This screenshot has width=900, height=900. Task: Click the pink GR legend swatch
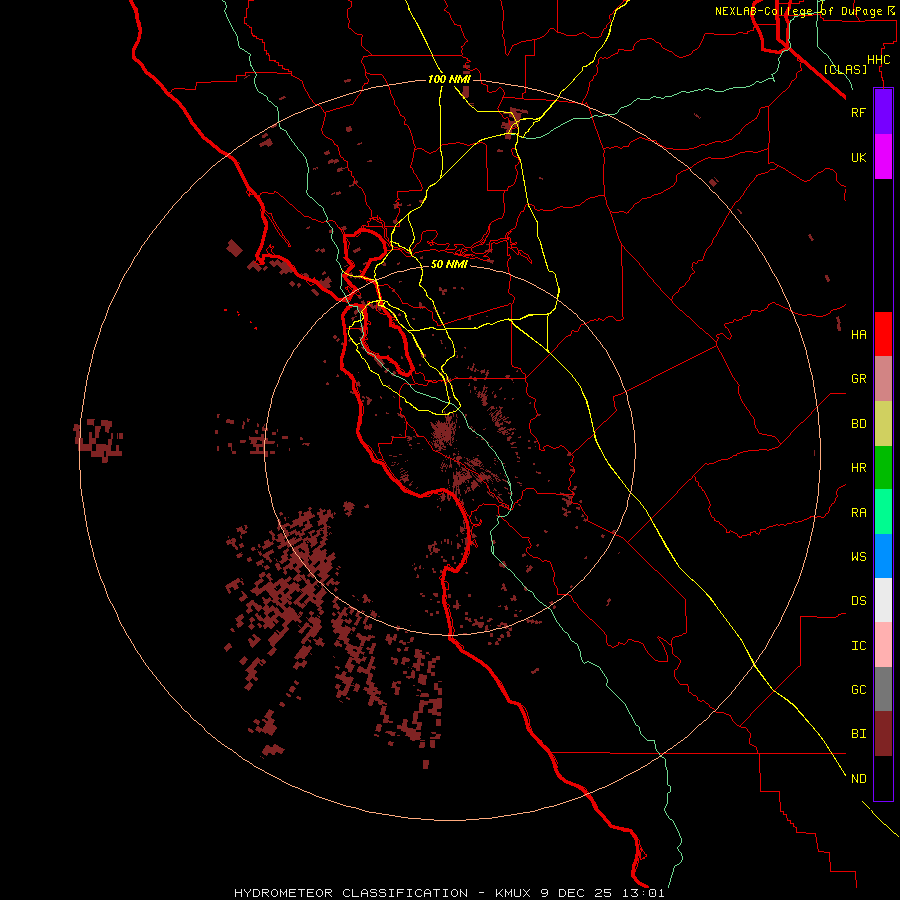click(883, 379)
